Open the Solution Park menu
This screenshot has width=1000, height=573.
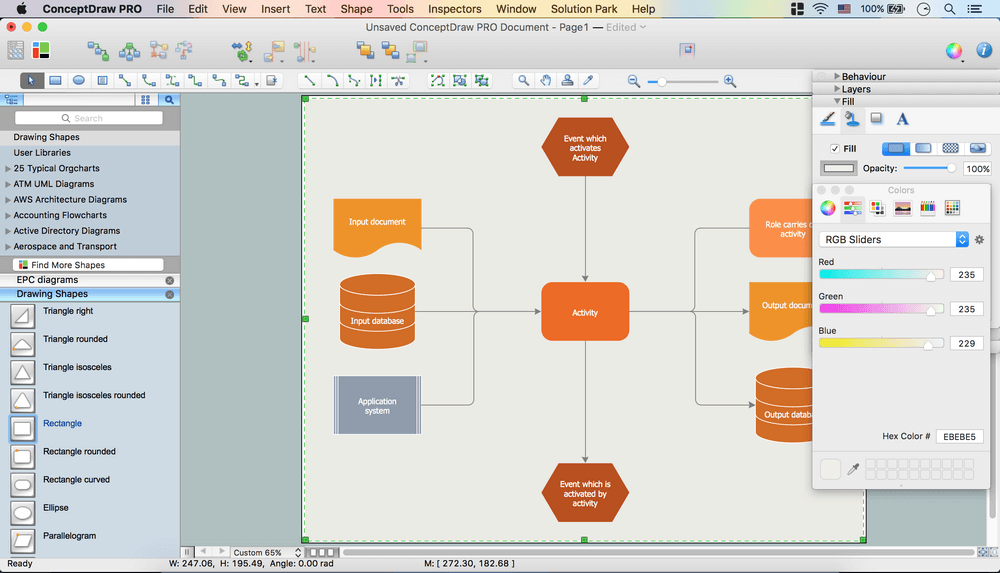click(x=584, y=9)
